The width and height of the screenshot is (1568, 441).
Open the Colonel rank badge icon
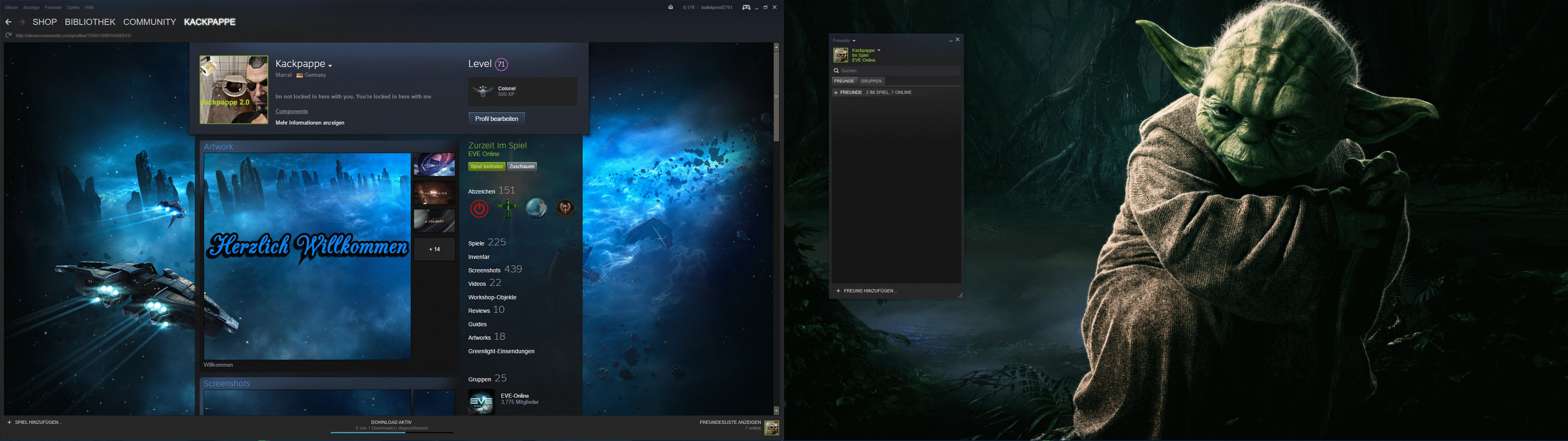483,91
